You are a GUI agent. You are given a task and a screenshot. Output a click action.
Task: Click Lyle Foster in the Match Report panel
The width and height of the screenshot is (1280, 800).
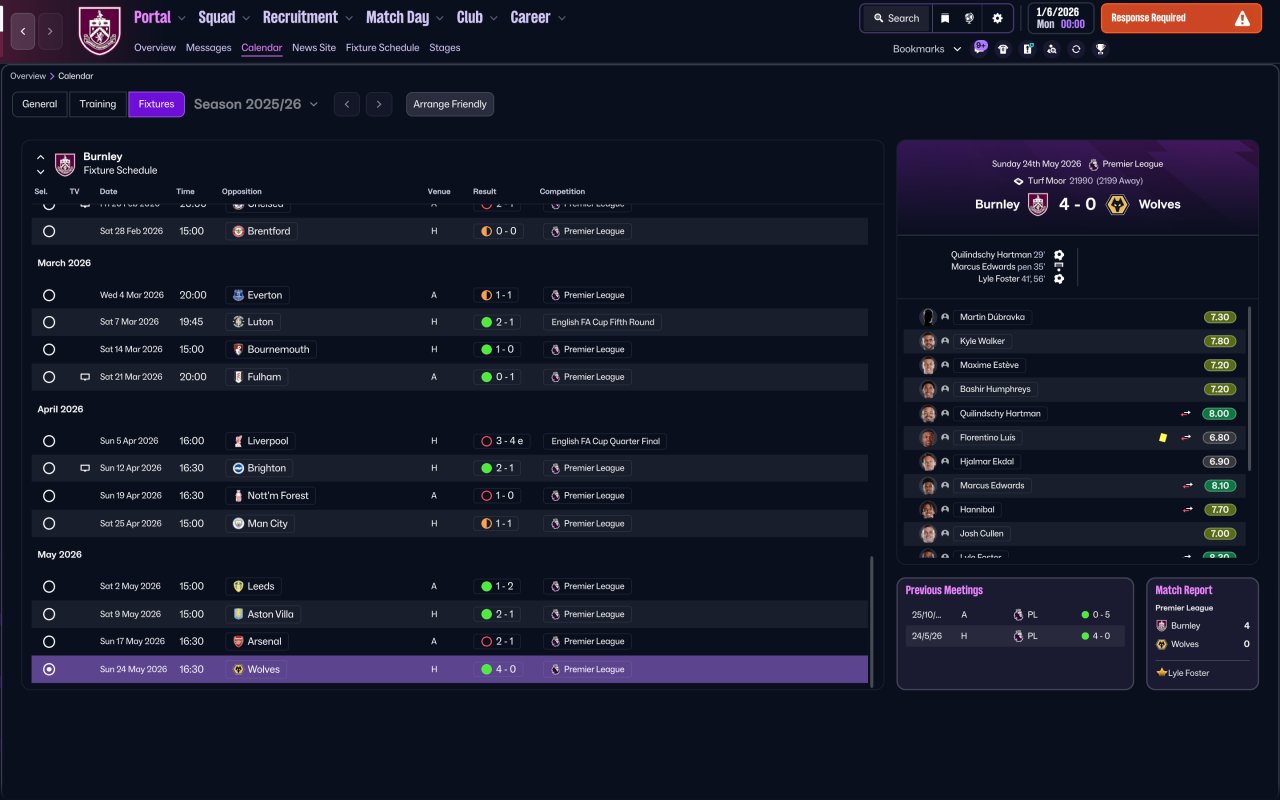point(1188,673)
